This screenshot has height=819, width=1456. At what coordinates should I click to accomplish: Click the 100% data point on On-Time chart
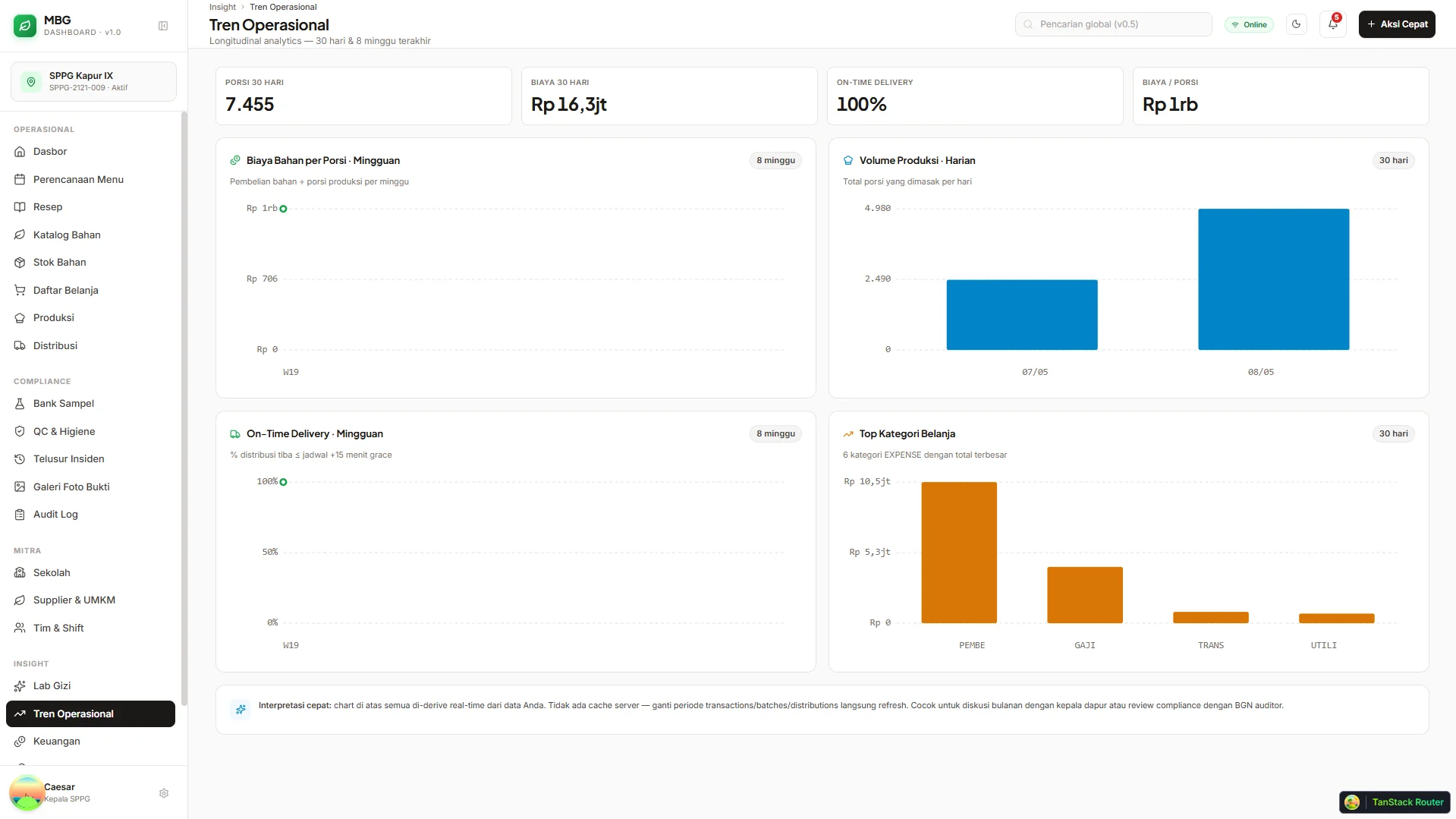283,482
